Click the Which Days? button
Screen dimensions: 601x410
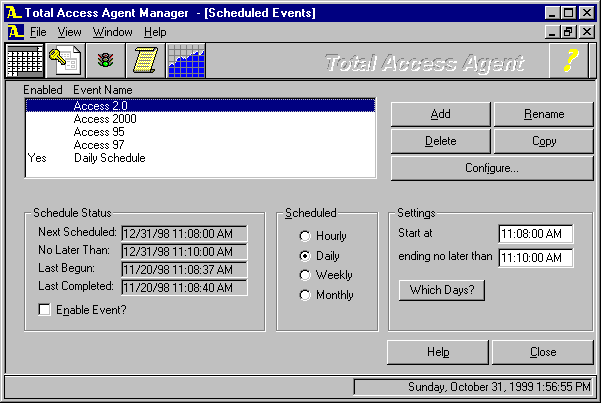pos(442,290)
